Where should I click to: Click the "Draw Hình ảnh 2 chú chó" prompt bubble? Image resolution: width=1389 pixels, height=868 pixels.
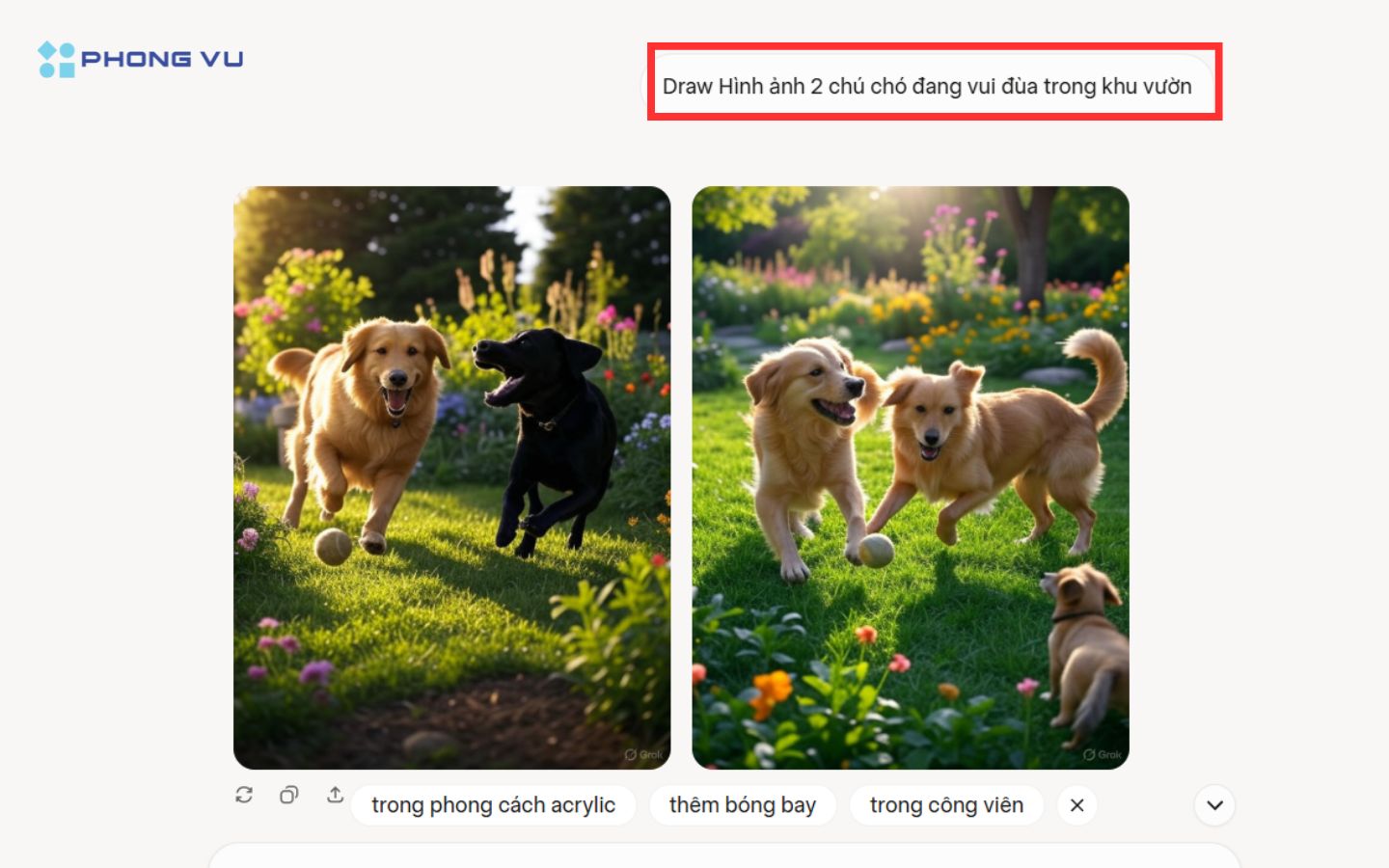927,87
